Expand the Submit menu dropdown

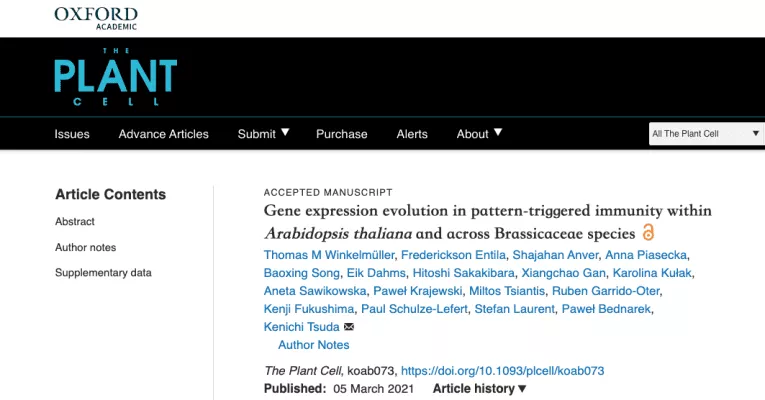(263, 133)
